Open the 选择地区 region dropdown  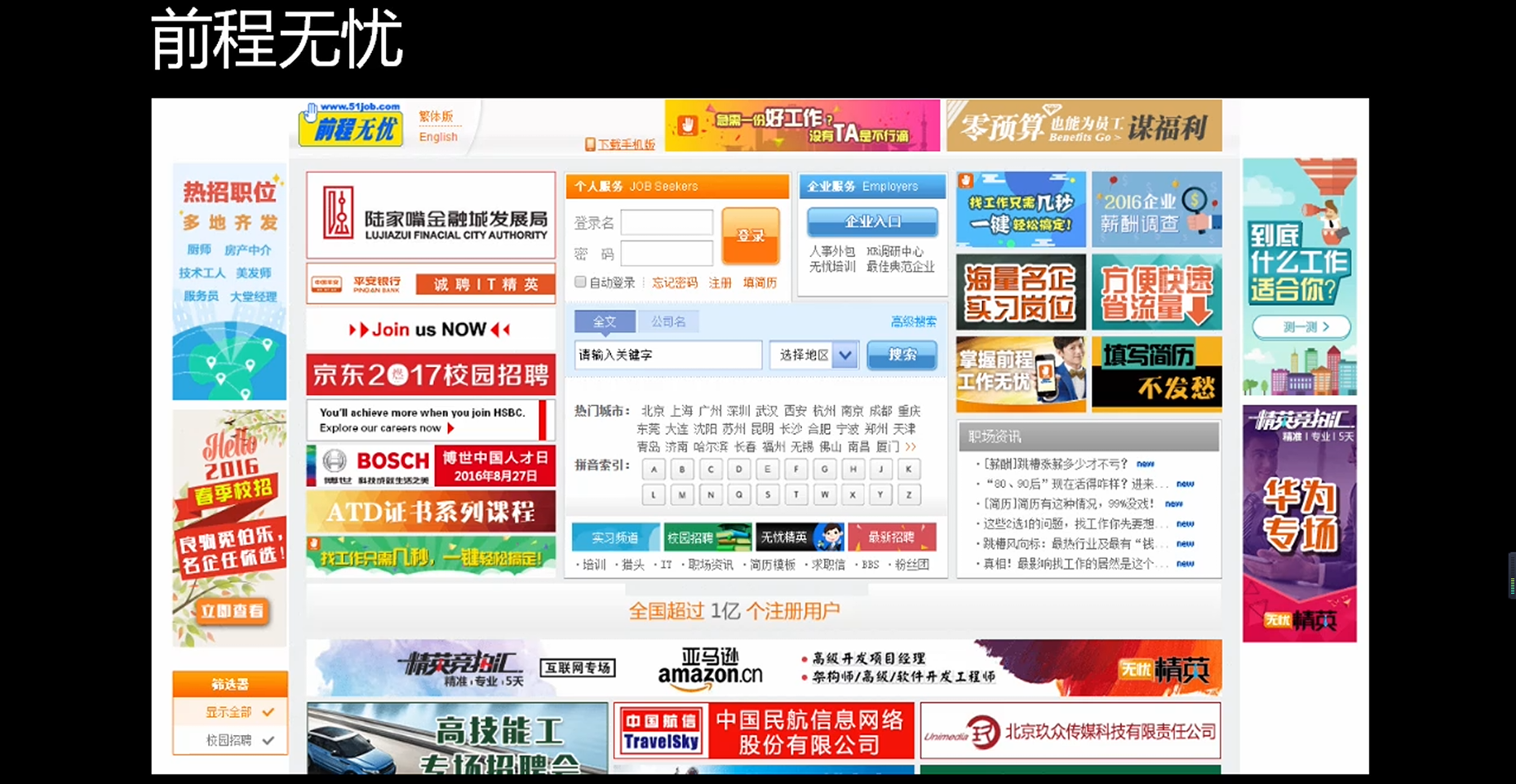pos(814,355)
